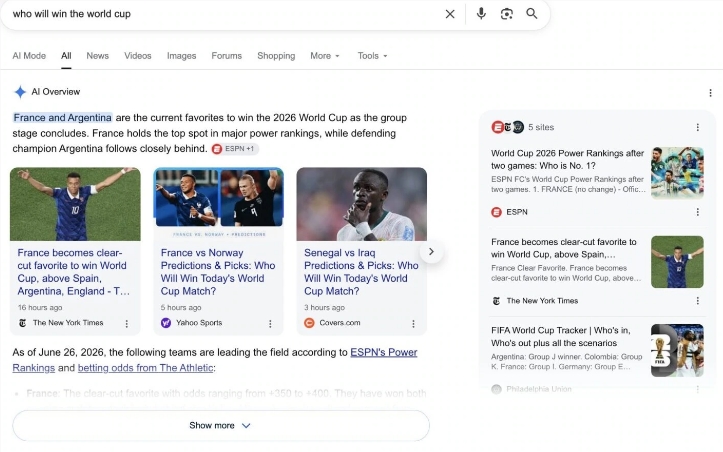The image size is (723, 452).
Task: Click Covers.com logo on the article card
Action: pos(309,323)
